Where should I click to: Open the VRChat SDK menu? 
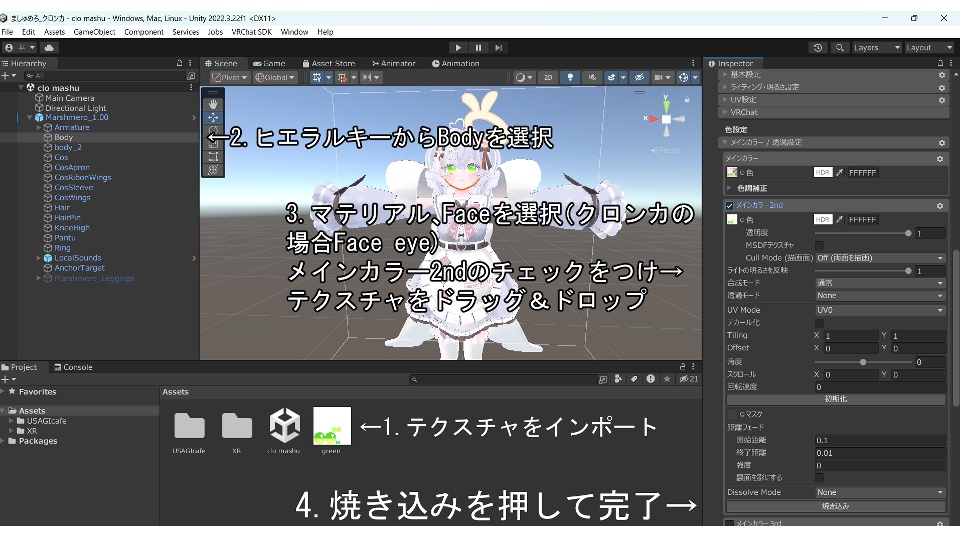click(x=252, y=32)
